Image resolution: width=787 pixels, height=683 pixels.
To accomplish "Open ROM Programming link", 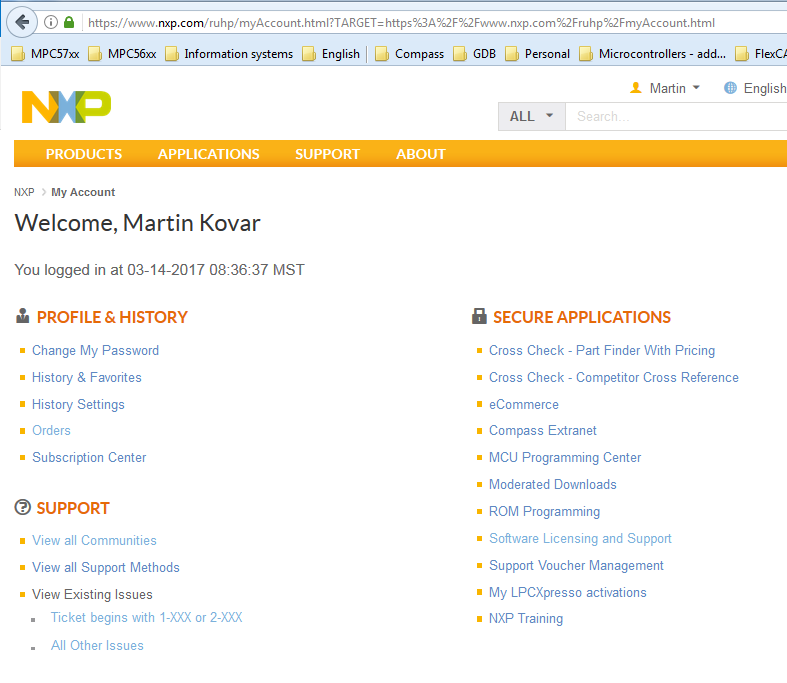I will point(545,511).
